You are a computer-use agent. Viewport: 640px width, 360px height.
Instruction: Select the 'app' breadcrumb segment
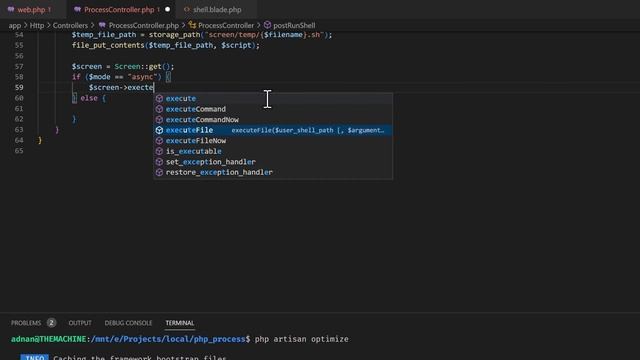(15, 25)
